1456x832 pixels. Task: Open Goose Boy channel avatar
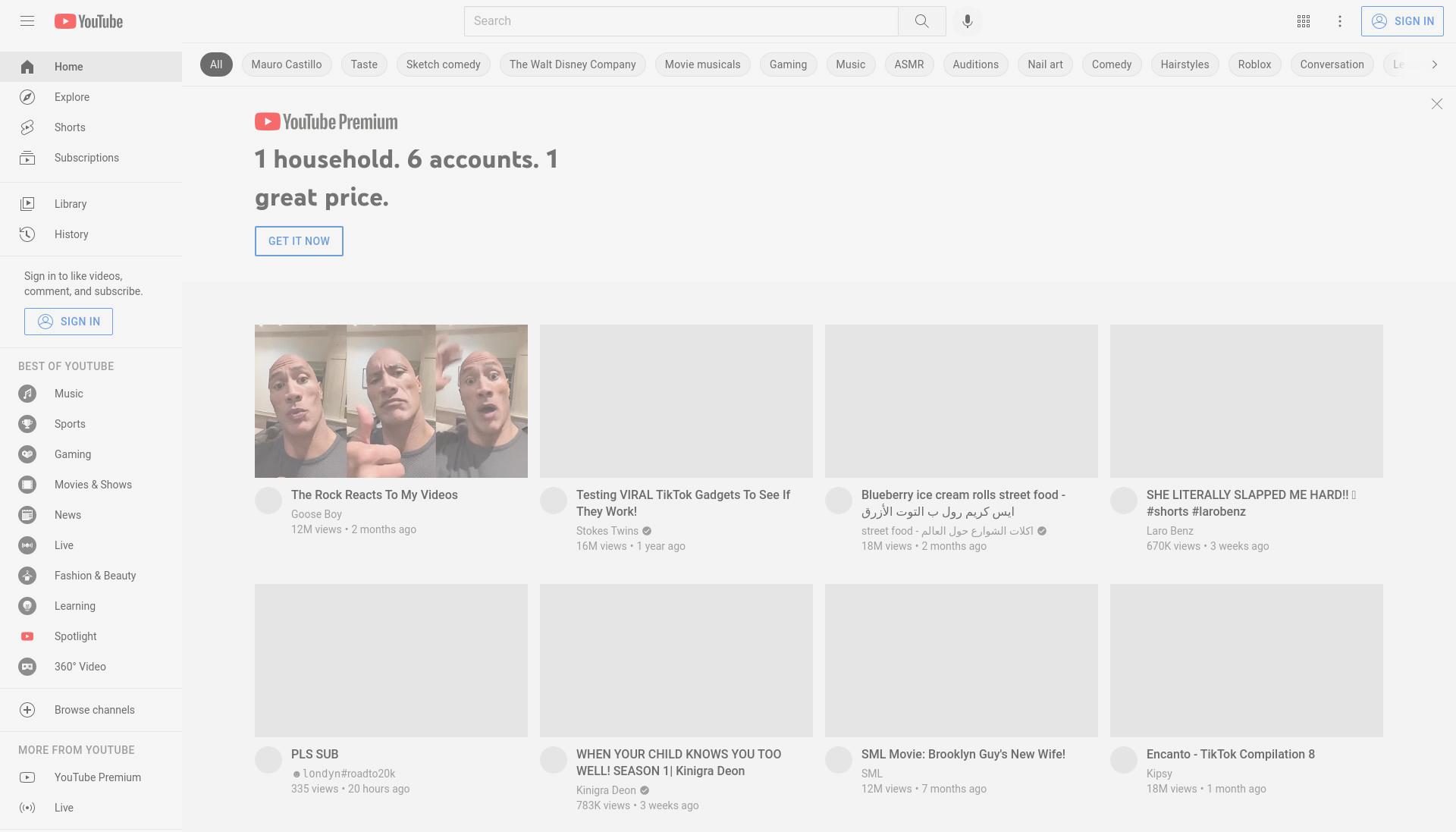(268, 501)
